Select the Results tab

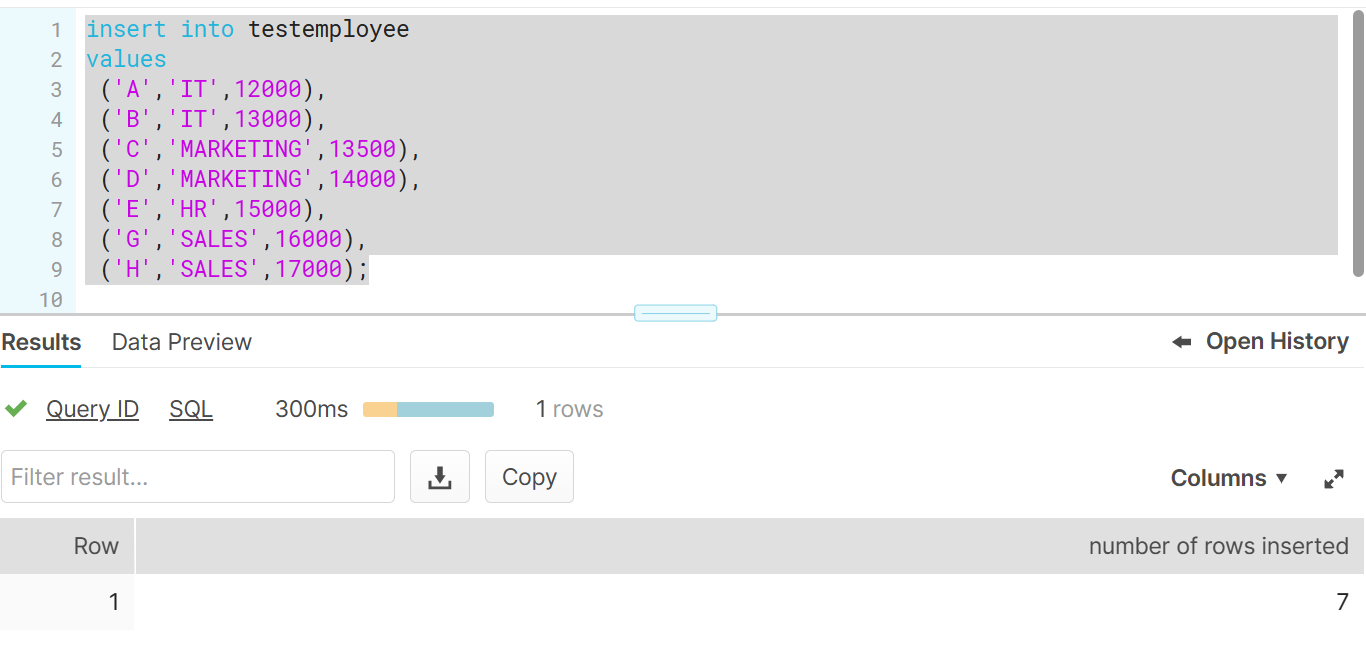tap(40, 342)
